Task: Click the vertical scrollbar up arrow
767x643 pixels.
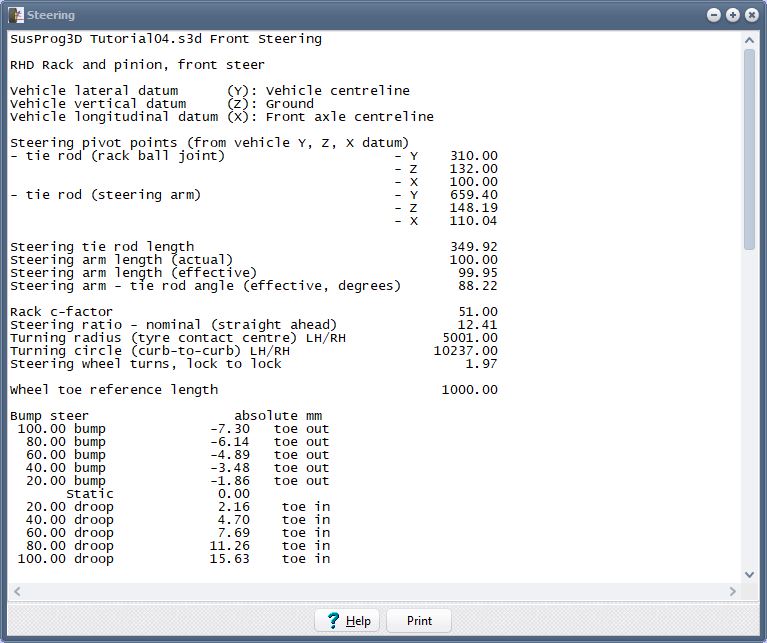Action: [750, 38]
